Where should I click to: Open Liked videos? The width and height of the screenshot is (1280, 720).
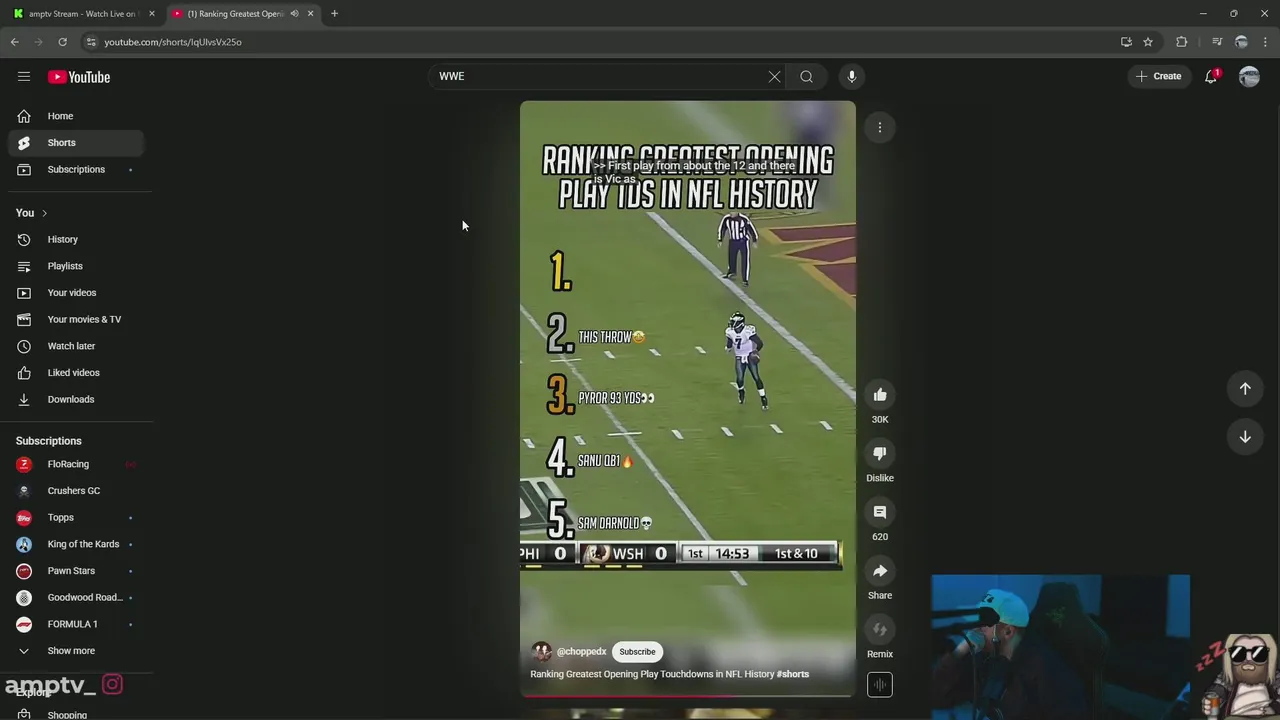[76, 372]
